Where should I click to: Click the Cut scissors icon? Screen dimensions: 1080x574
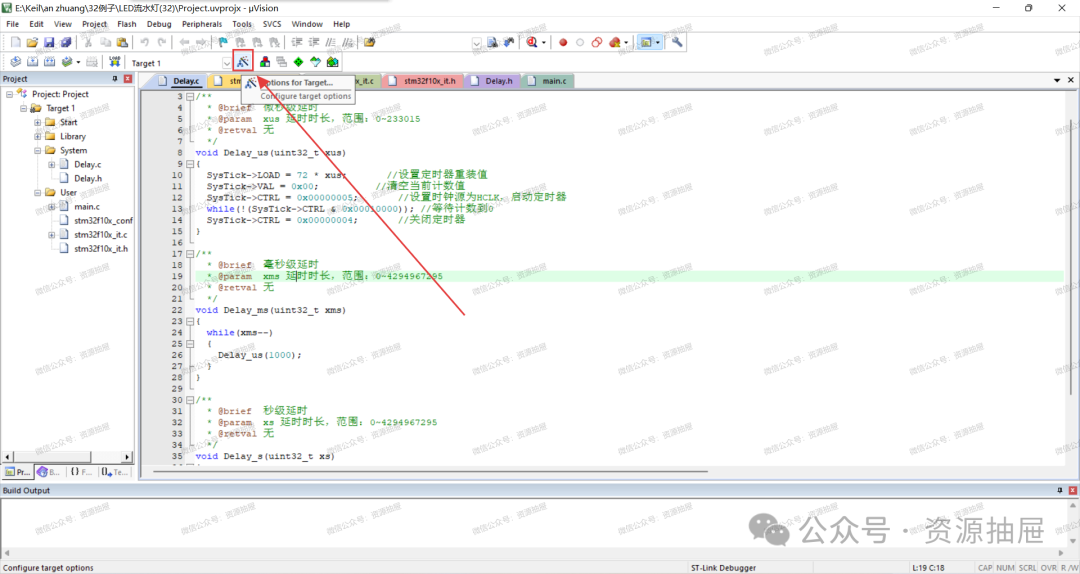[x=88, y=43]
